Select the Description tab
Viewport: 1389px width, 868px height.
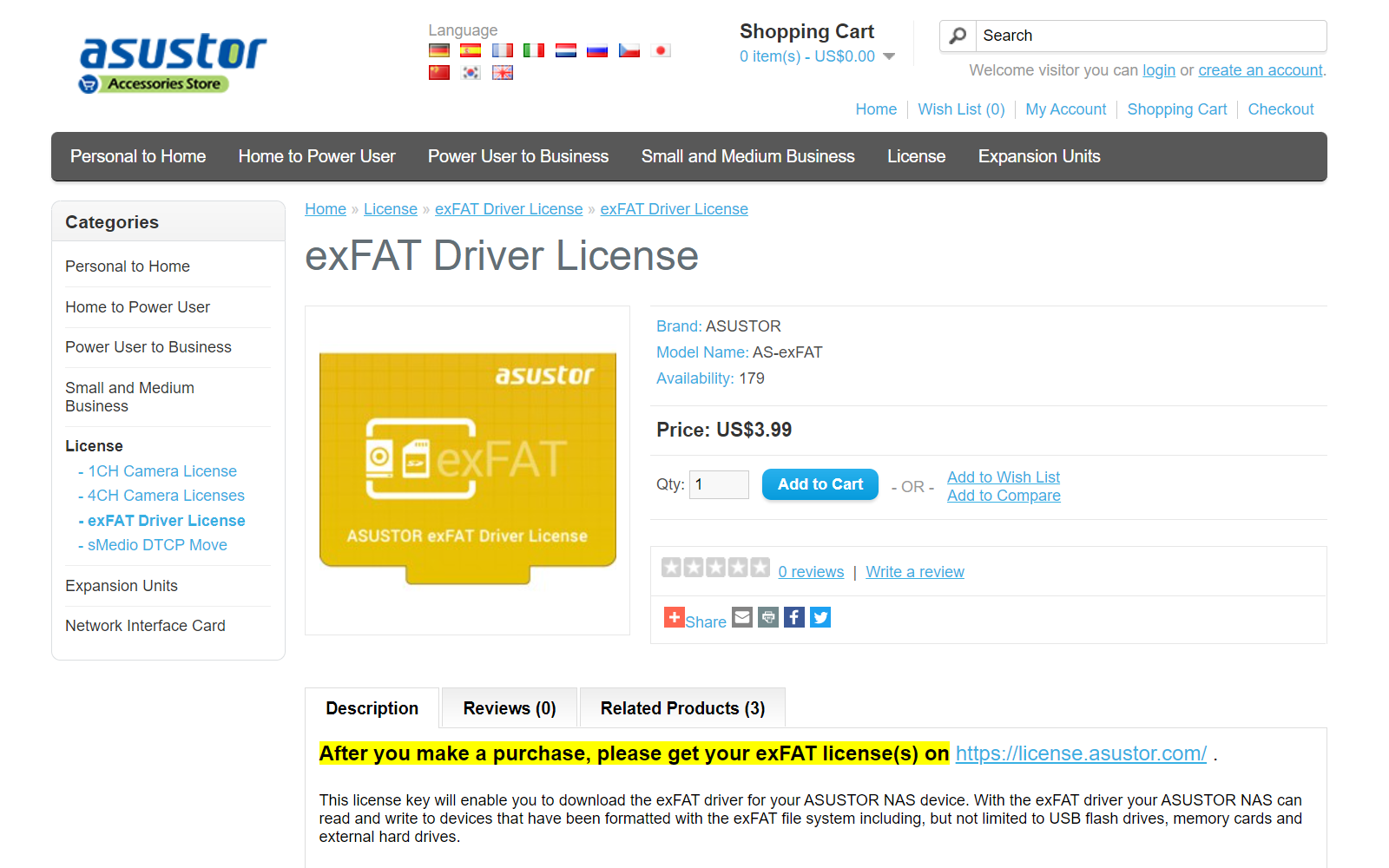tap(372, 708)
